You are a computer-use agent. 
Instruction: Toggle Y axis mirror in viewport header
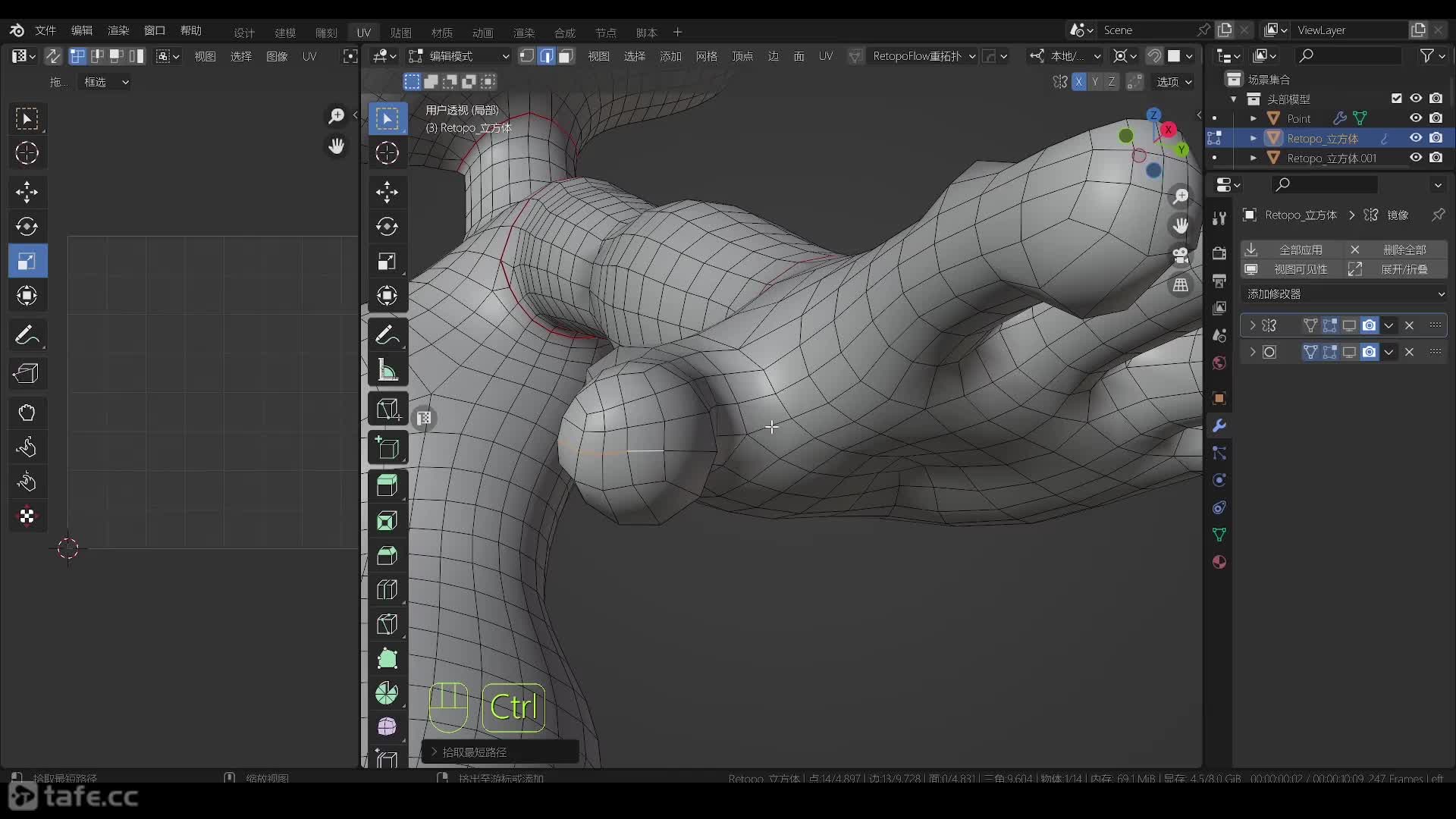[x=1095, y=82]
